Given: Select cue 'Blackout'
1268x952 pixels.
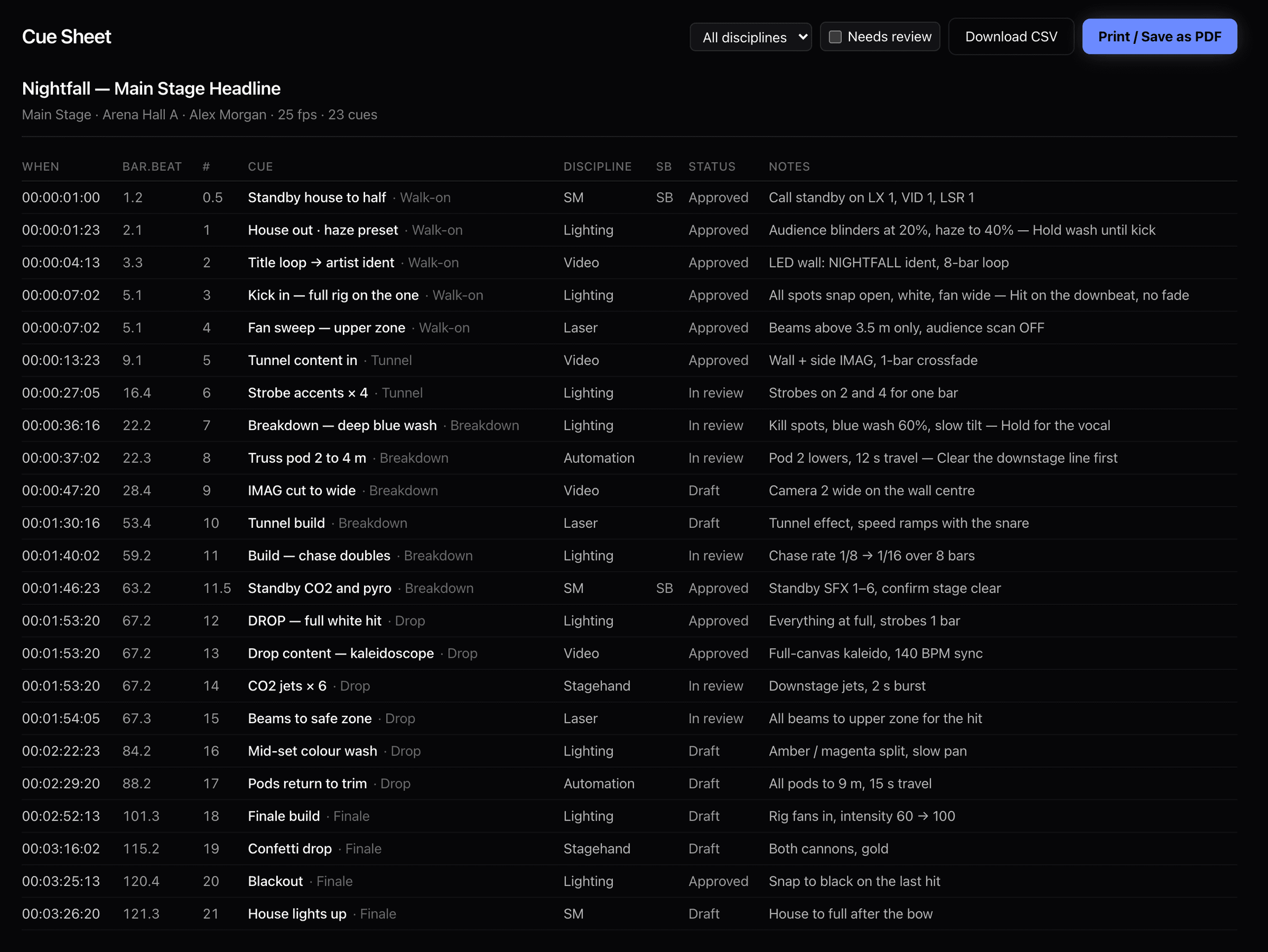Looking at the screenshot, I should [x=275, y=882].
